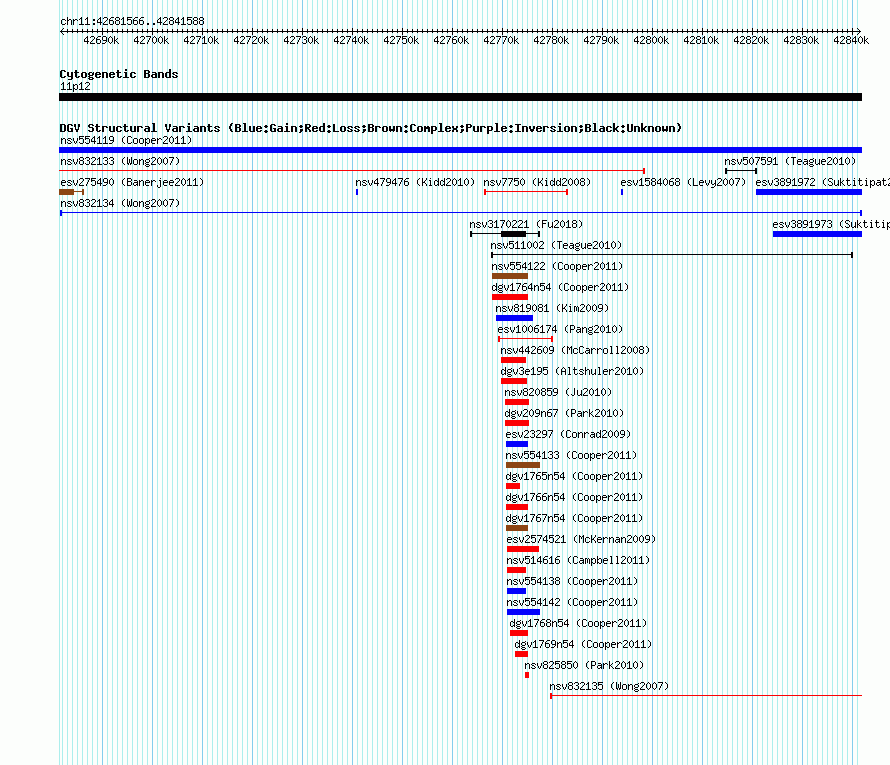Image resolution: width=890 pixels, height=765 pixels.
Task: Select red bar under nsv820859
Action: point(517,402)
